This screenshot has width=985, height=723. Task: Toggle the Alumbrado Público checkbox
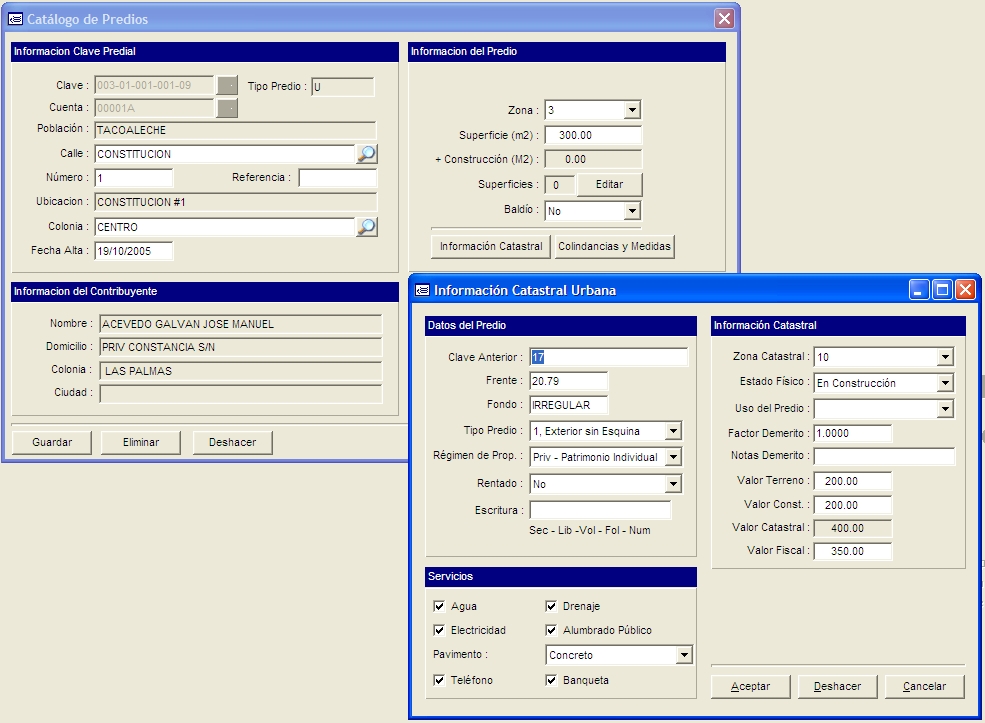tap(551, 630)
